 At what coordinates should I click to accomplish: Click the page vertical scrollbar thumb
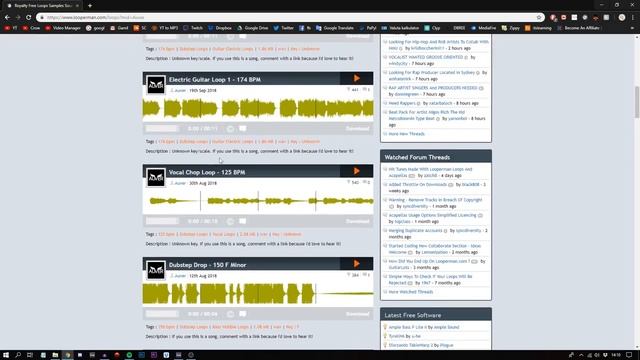637,102
